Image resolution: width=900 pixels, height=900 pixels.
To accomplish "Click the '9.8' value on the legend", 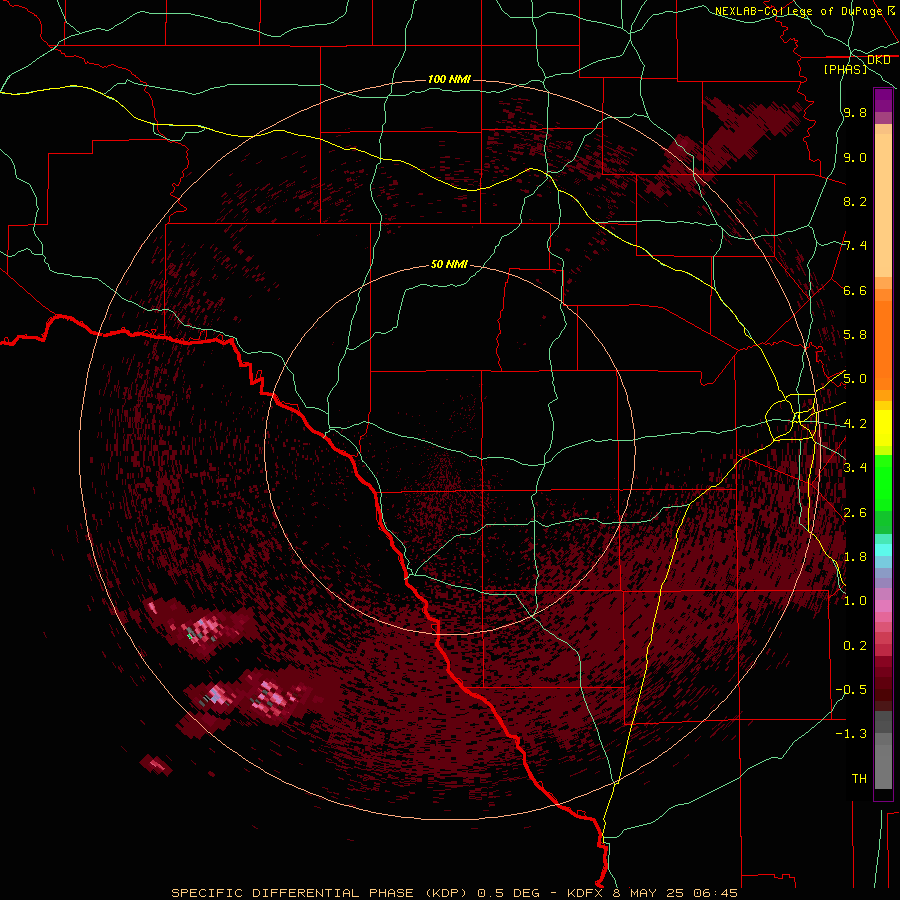I will click(855, 113).
